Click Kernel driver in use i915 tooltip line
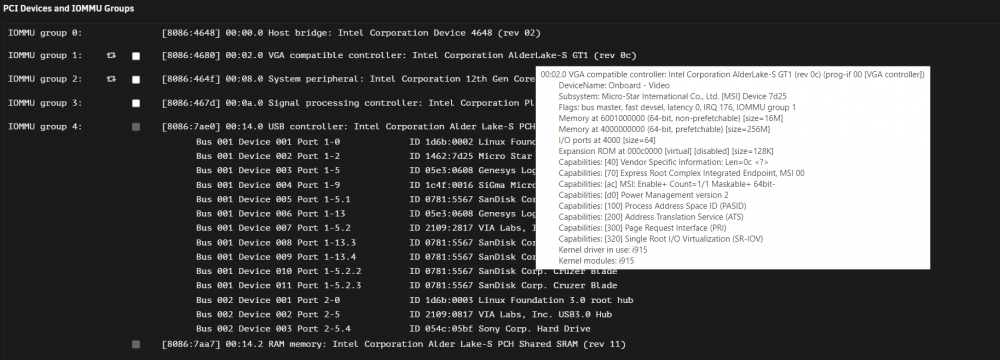Screen dimensions: 1000x360 pos(596,250)
